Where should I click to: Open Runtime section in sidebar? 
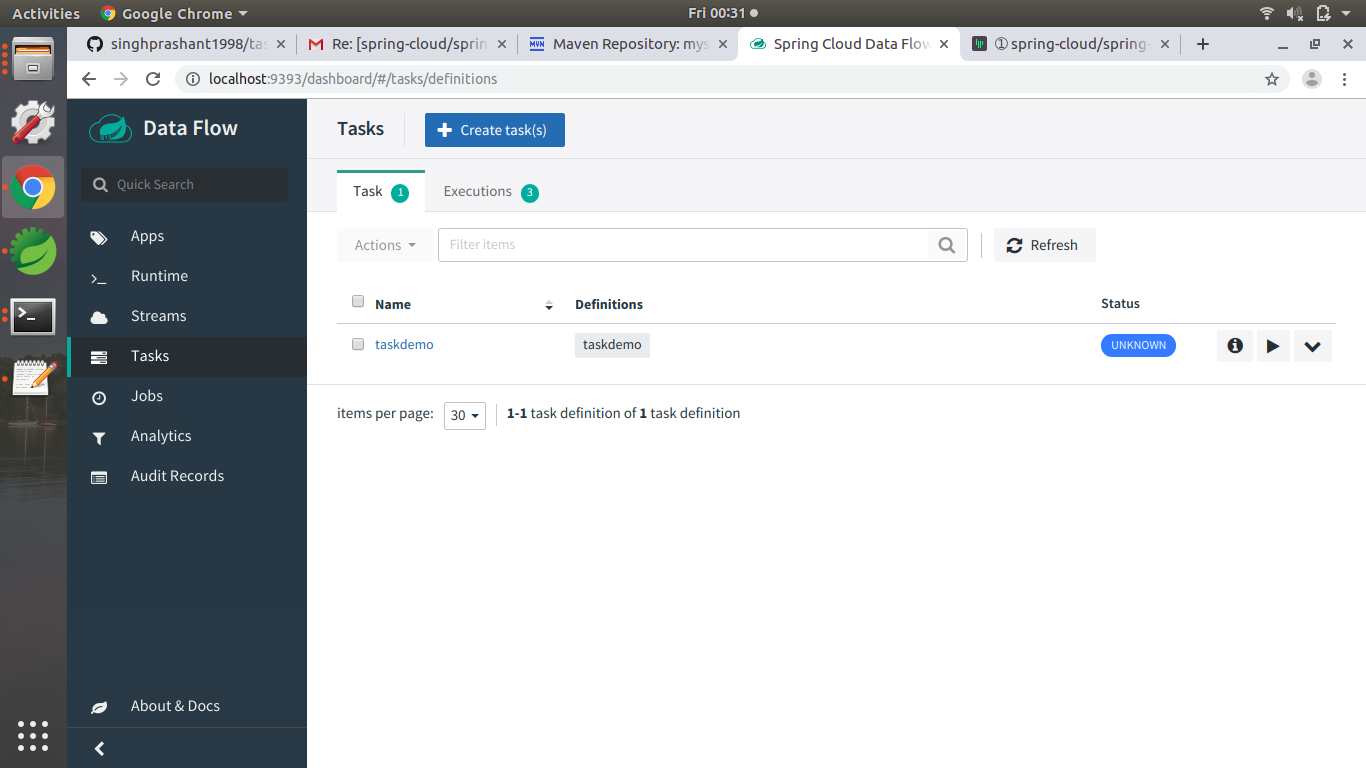click(159, 276)
